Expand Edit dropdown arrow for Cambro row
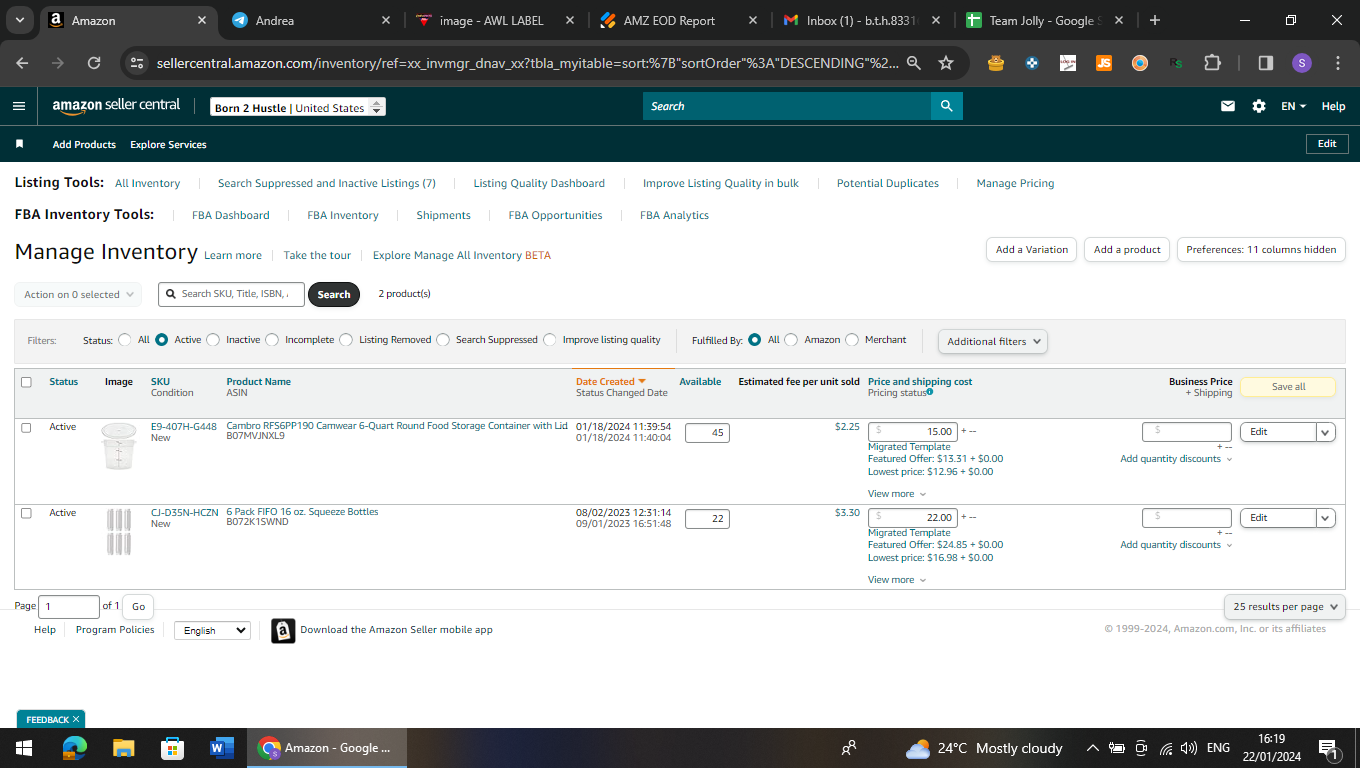Viewport: 1360px width, 768px height. pyautogui.click(x=1326, y=432)
